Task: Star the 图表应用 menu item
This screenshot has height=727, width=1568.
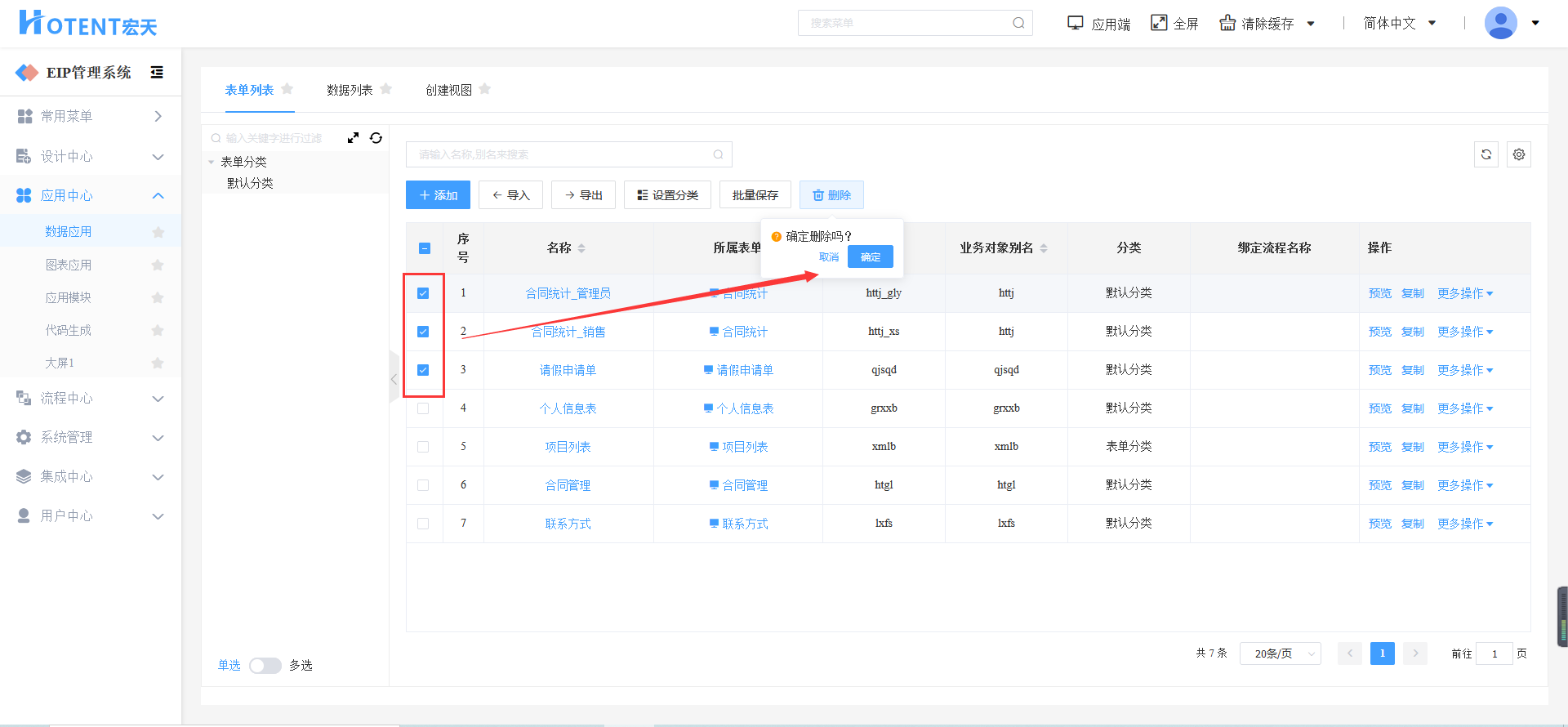Action: click(x=158, y=265)
